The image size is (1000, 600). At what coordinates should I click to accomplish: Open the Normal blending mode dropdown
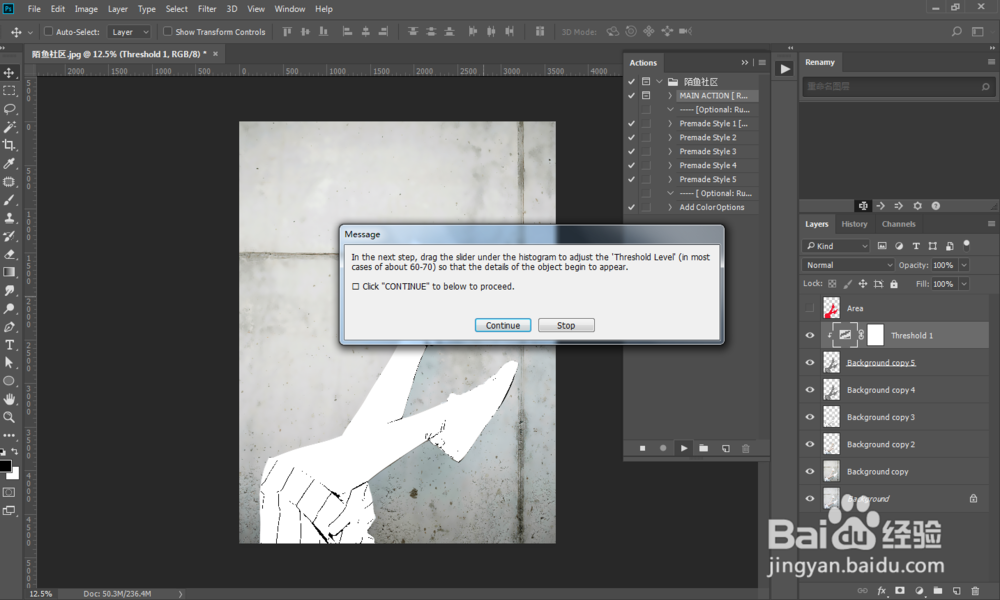click(x=849, y=265)
